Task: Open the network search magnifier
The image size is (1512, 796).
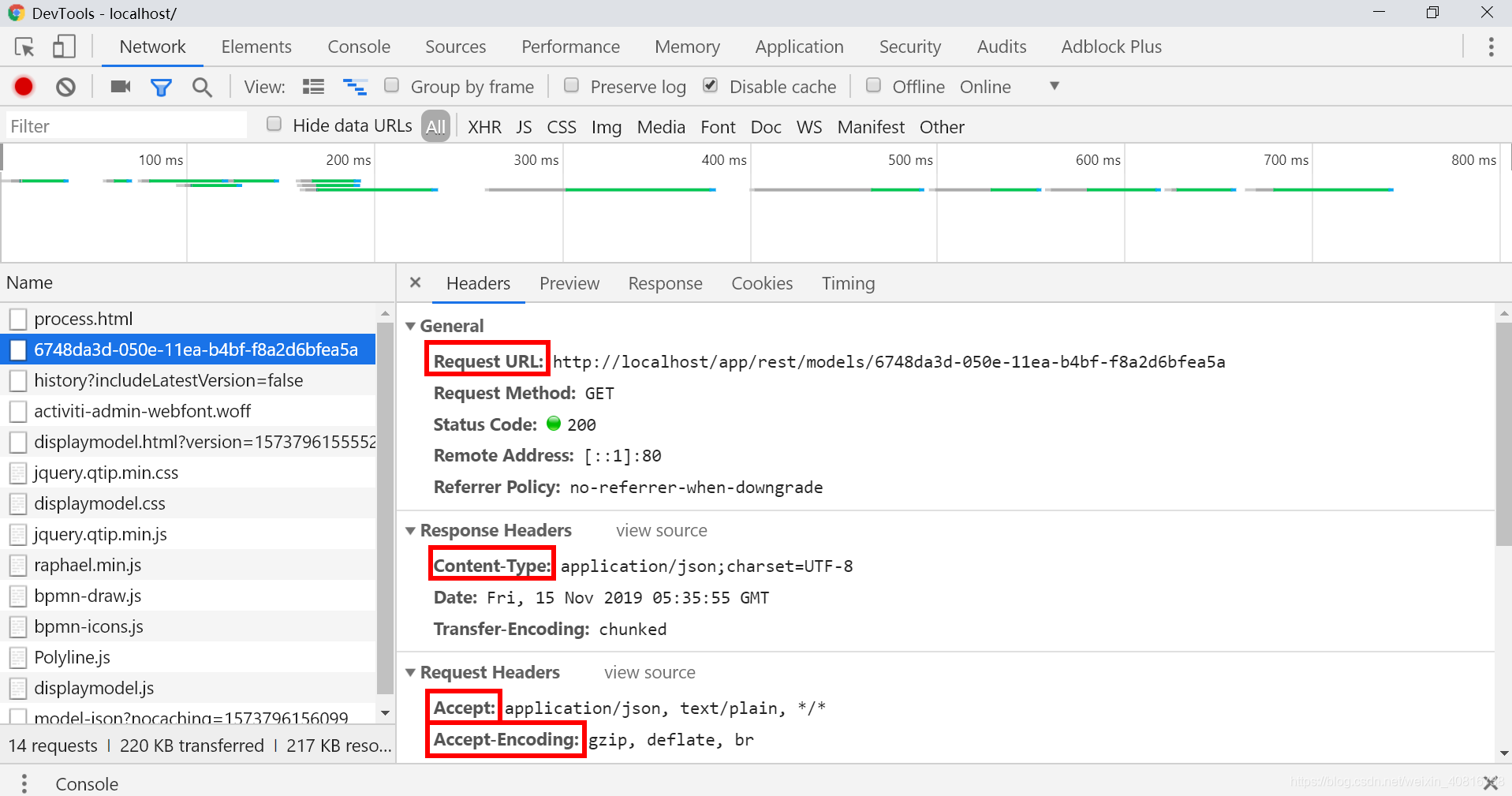Action: pyautogui.click(x=203, y=88)
